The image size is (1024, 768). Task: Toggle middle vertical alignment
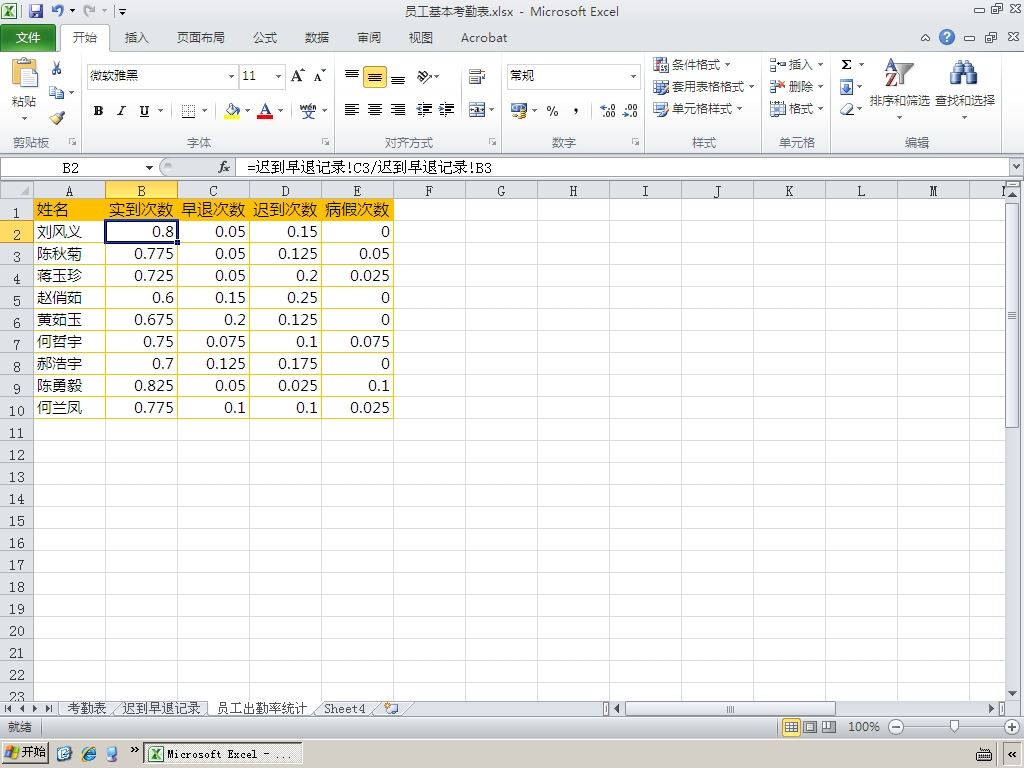coord(375,76)
